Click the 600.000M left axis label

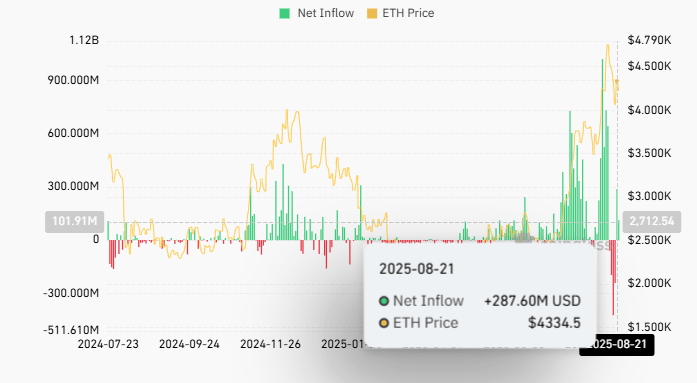point(73,133)
